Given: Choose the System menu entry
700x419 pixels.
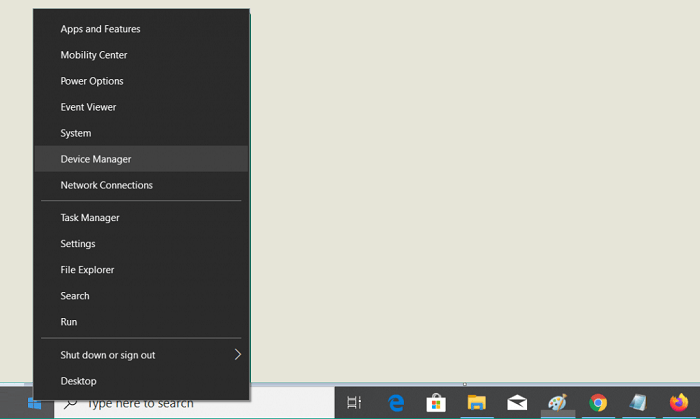Looking at the screenshot, I should 141,133.
